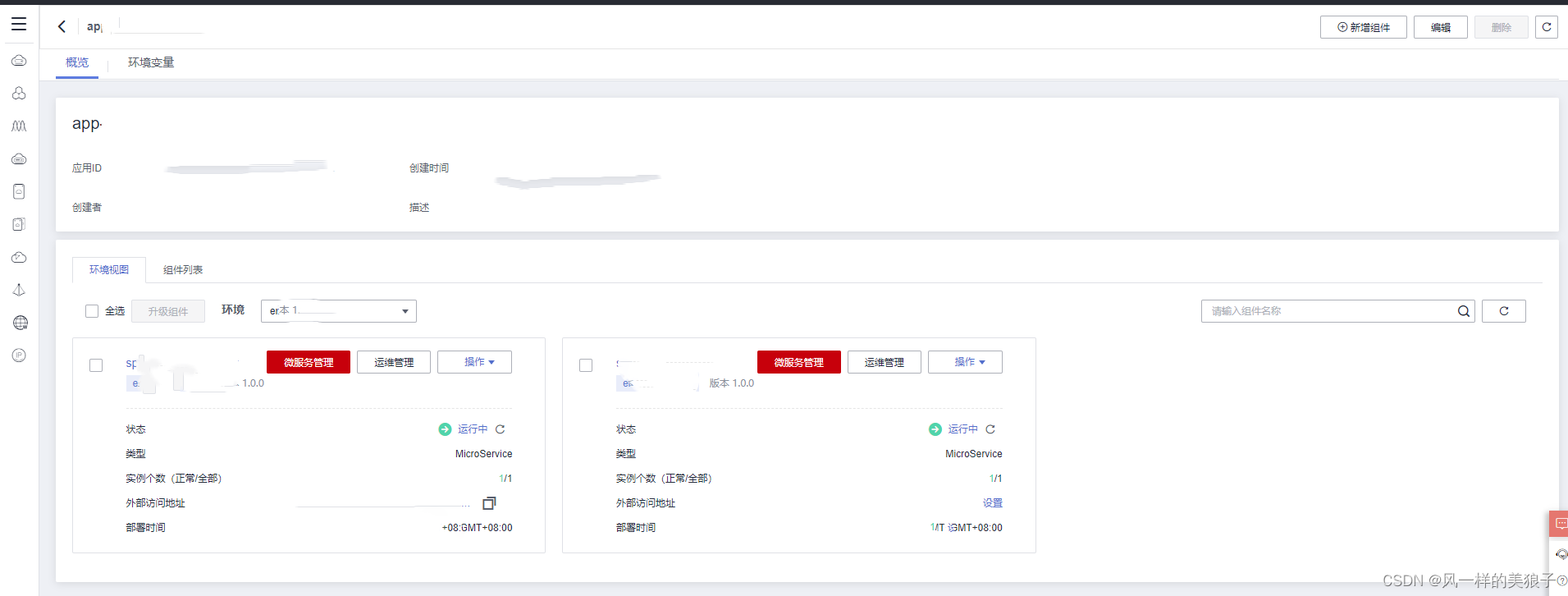
Task: Open the hamburger navigation menu
Action: coord(19,25)
